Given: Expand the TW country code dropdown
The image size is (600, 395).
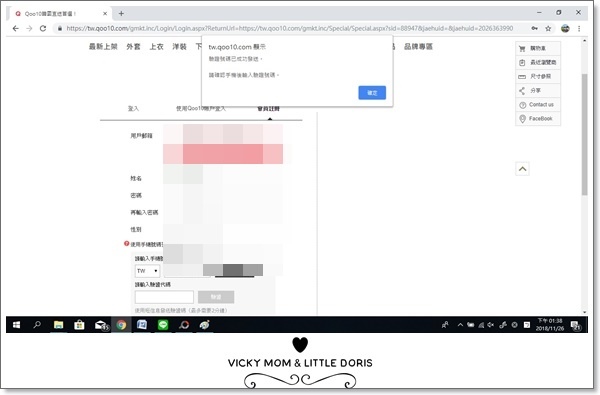Looking at the screenshot, I should pyautogui.click(x=147, y=271).
